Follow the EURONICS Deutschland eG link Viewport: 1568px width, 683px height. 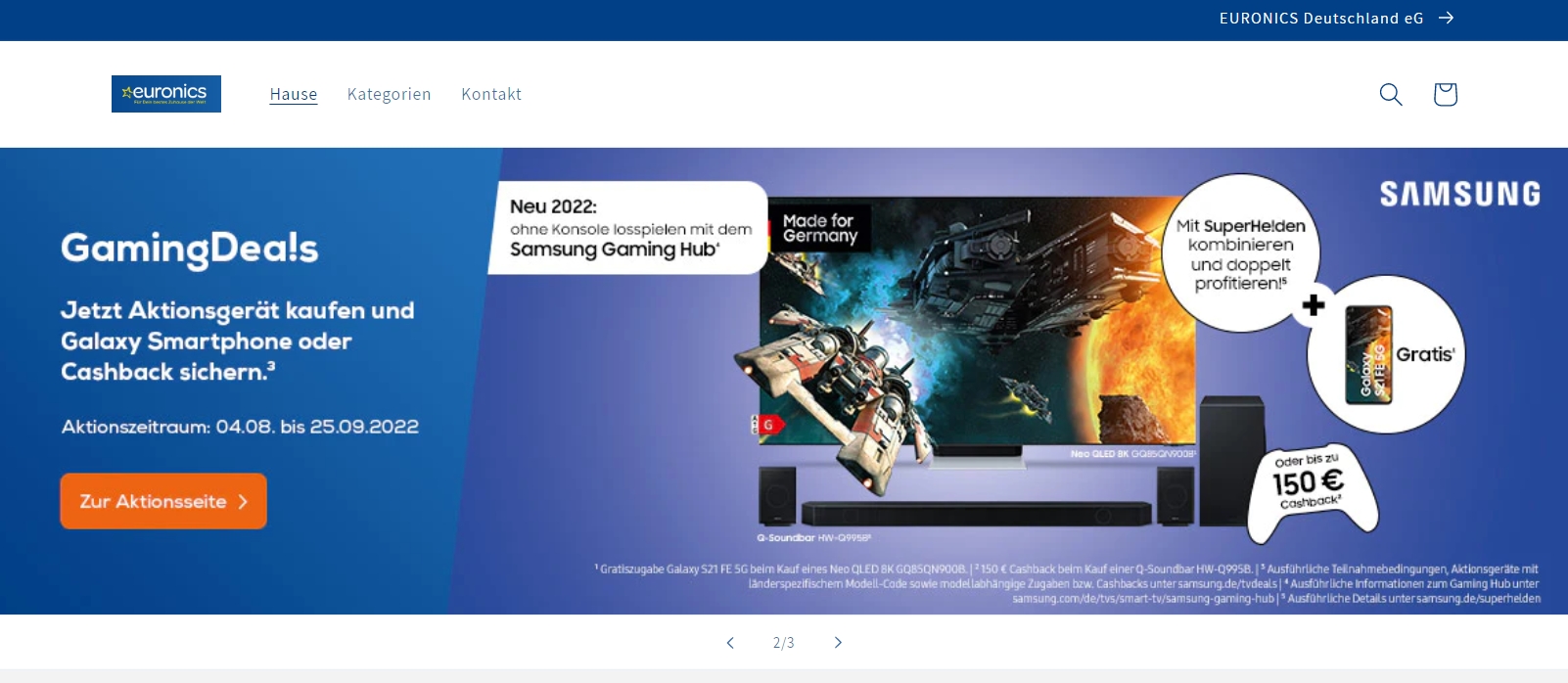coord(1321,18)
